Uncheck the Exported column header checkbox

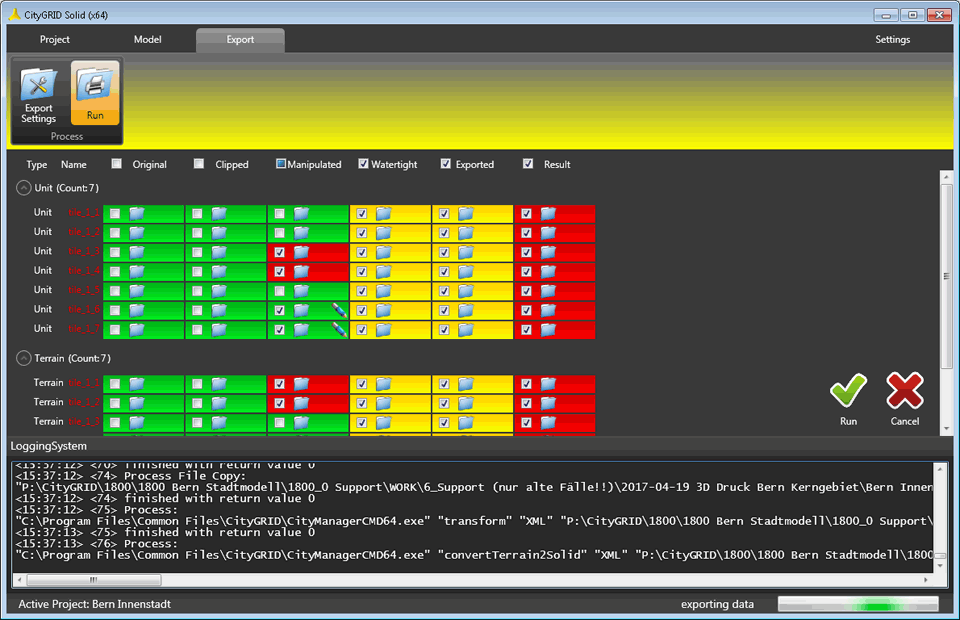click(x=446, y=164)
